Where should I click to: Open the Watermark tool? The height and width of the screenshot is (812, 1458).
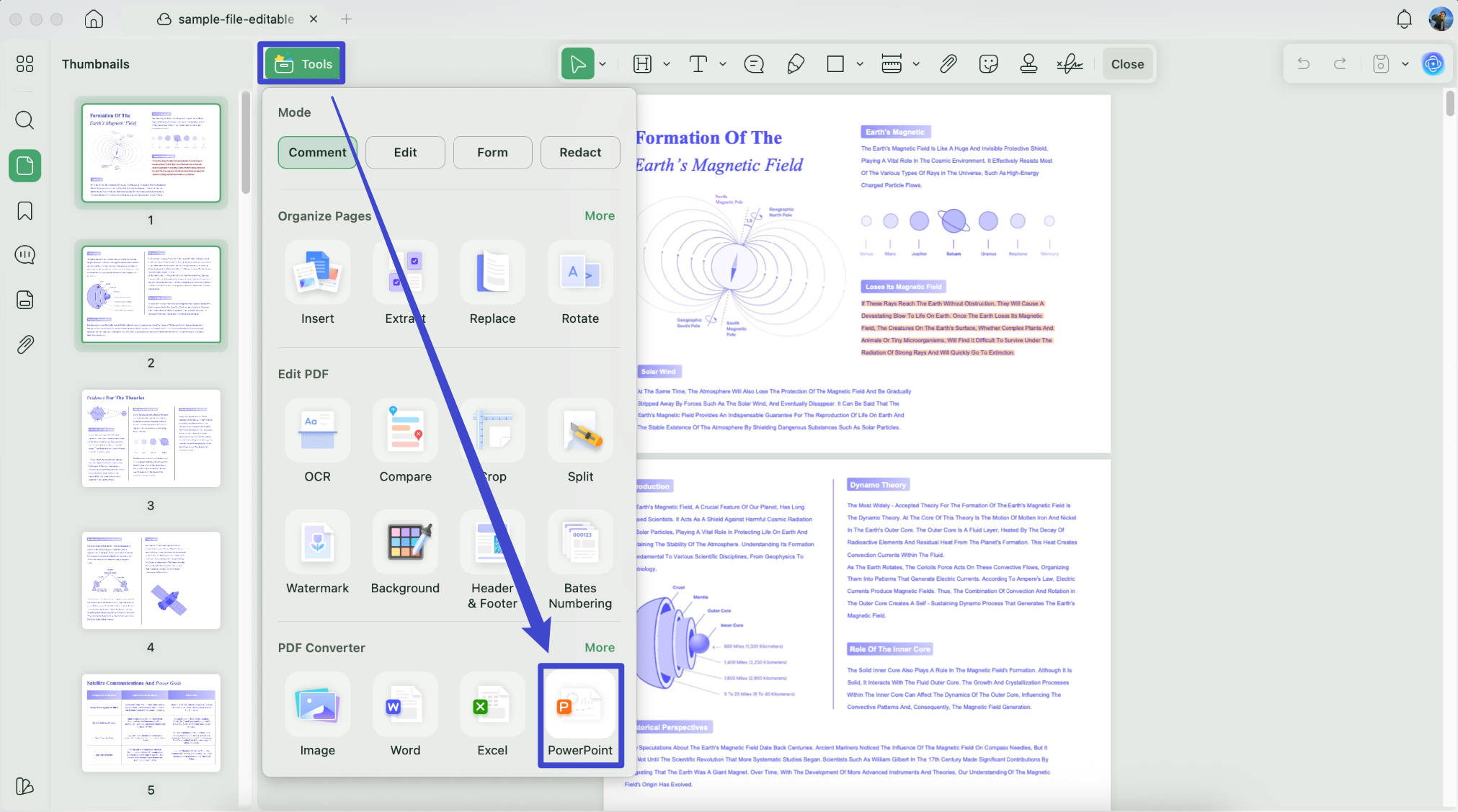click(317, 554)
